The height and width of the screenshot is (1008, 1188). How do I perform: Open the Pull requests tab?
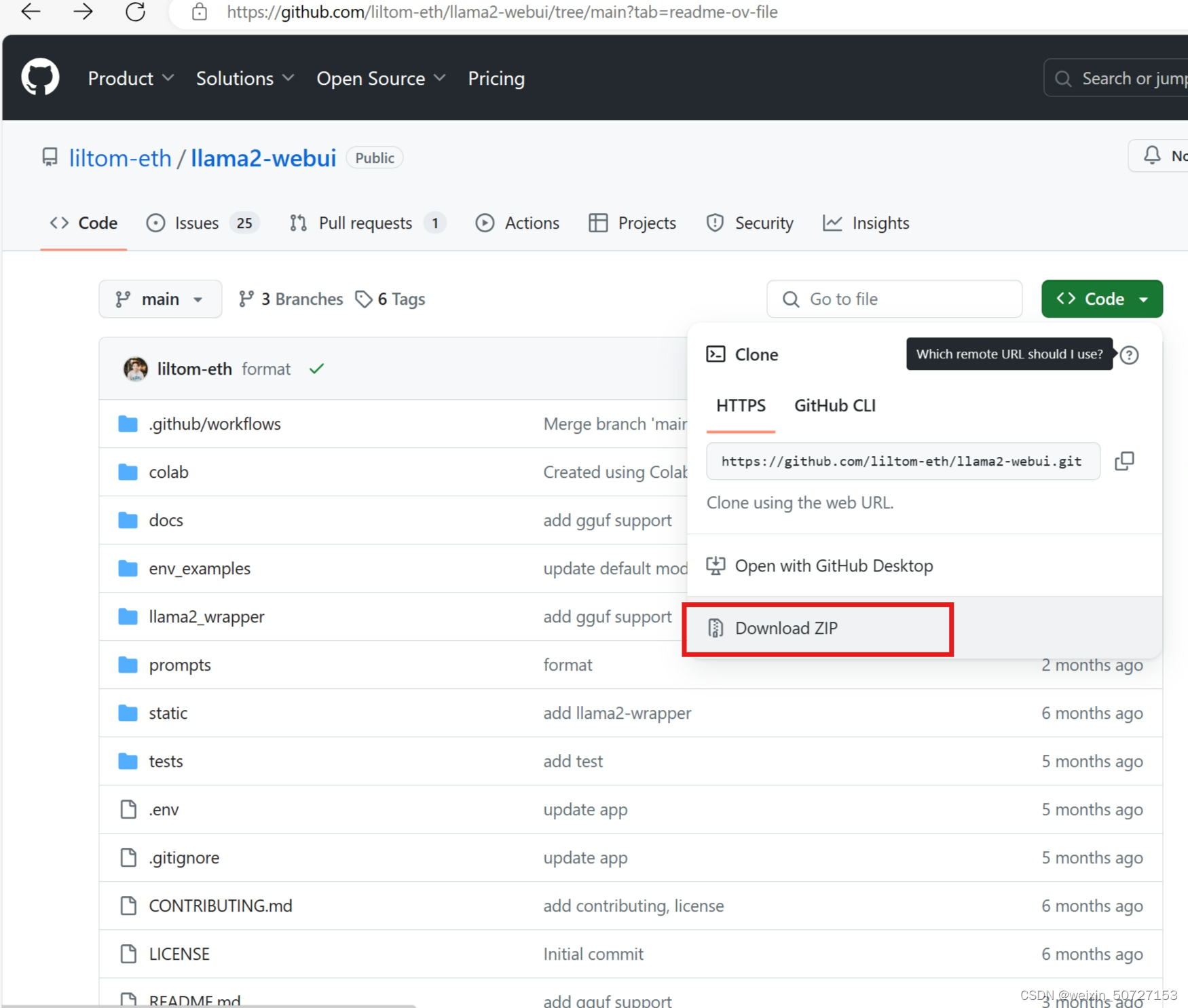(367, 223)
